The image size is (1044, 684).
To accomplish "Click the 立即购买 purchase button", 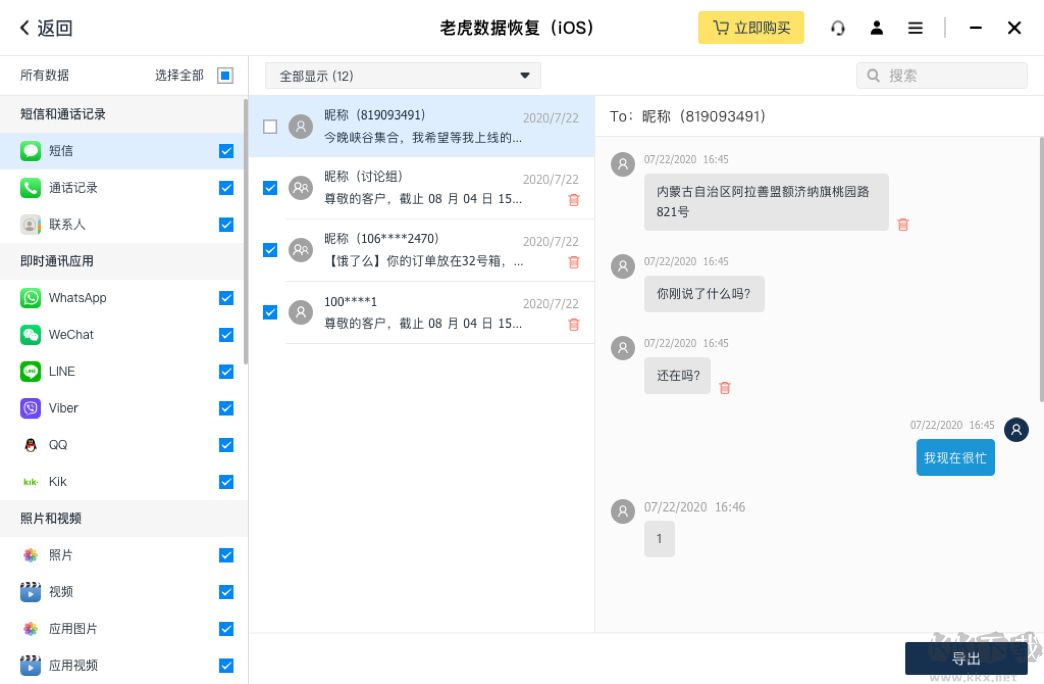I will [751, 27].
